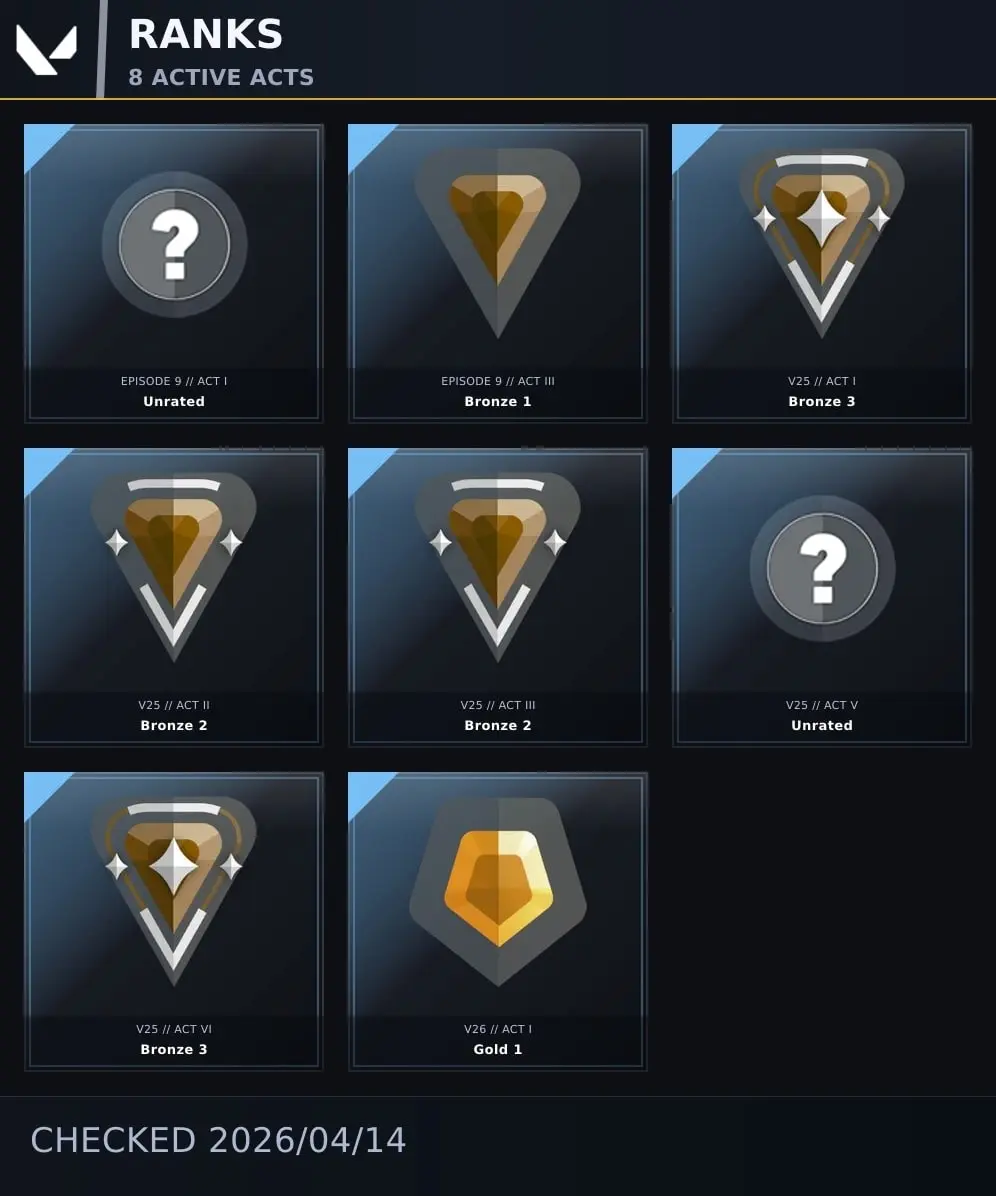Click the 8 ACTIVE ACTS subtitle
Screen dimensions: 996x1196
pyautogui.click(x=221, y=77)
